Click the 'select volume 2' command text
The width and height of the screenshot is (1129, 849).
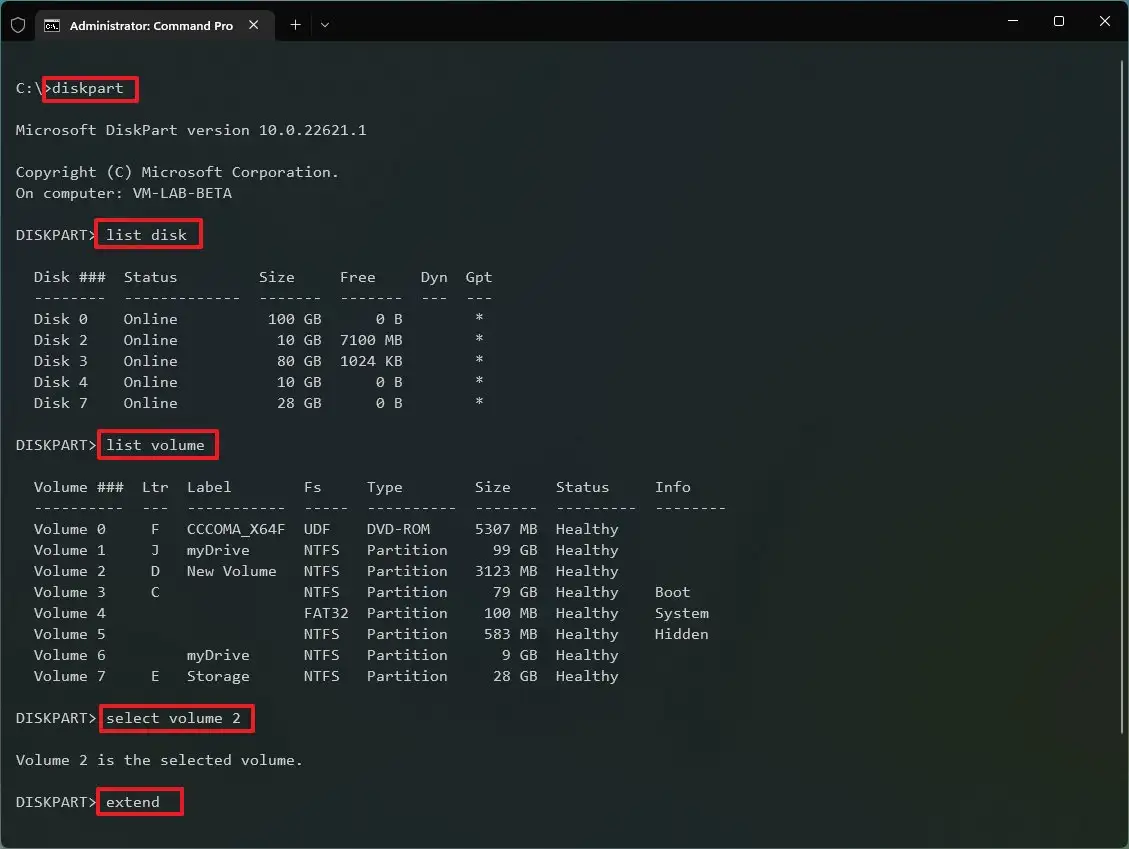[173, 718]
